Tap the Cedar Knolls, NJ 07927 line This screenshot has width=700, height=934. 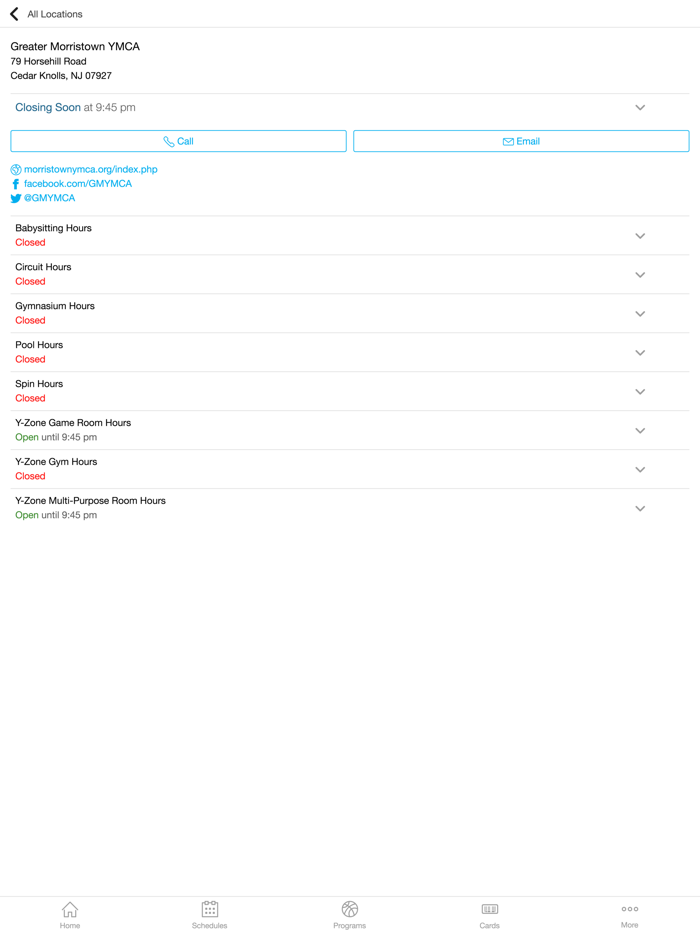tap(61, 76)
